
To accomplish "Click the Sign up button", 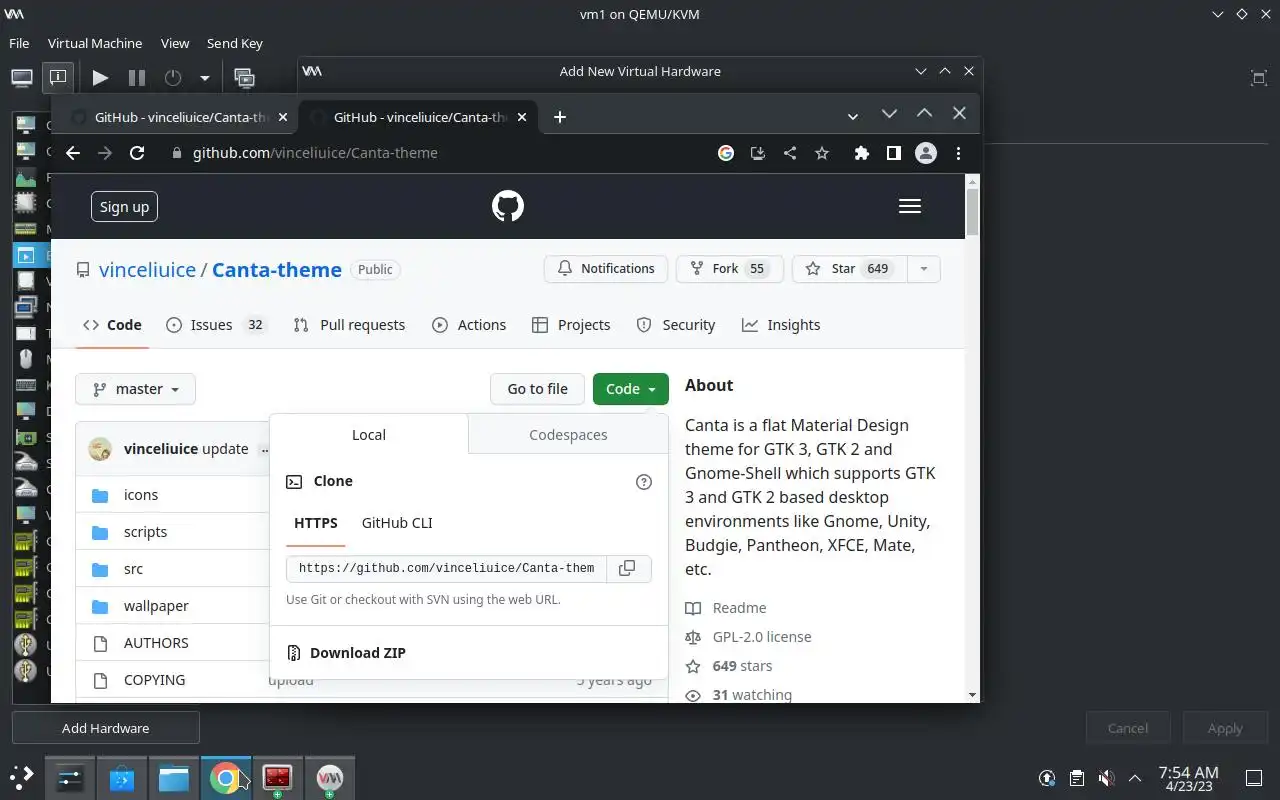I will 124,206.
